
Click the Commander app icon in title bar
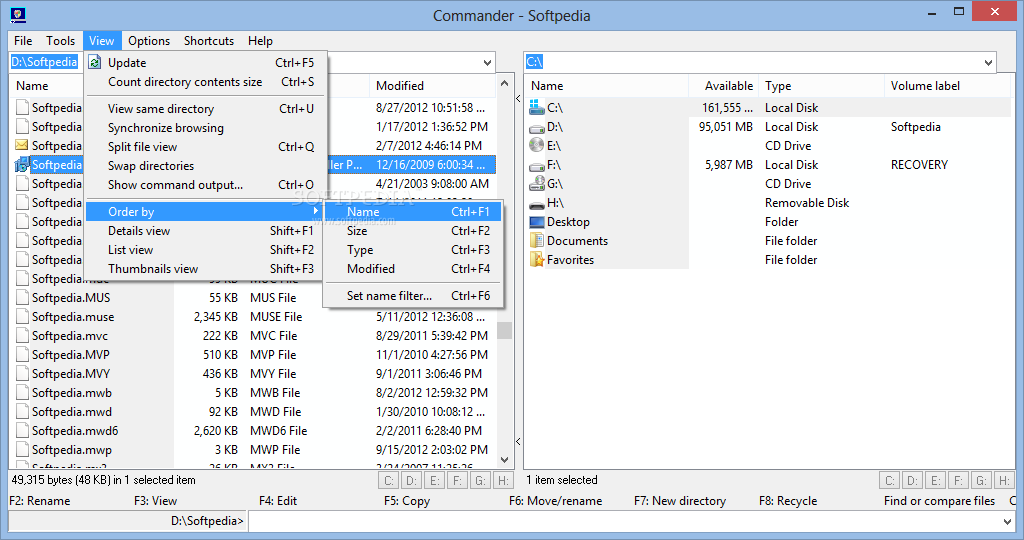click(18, 14)
